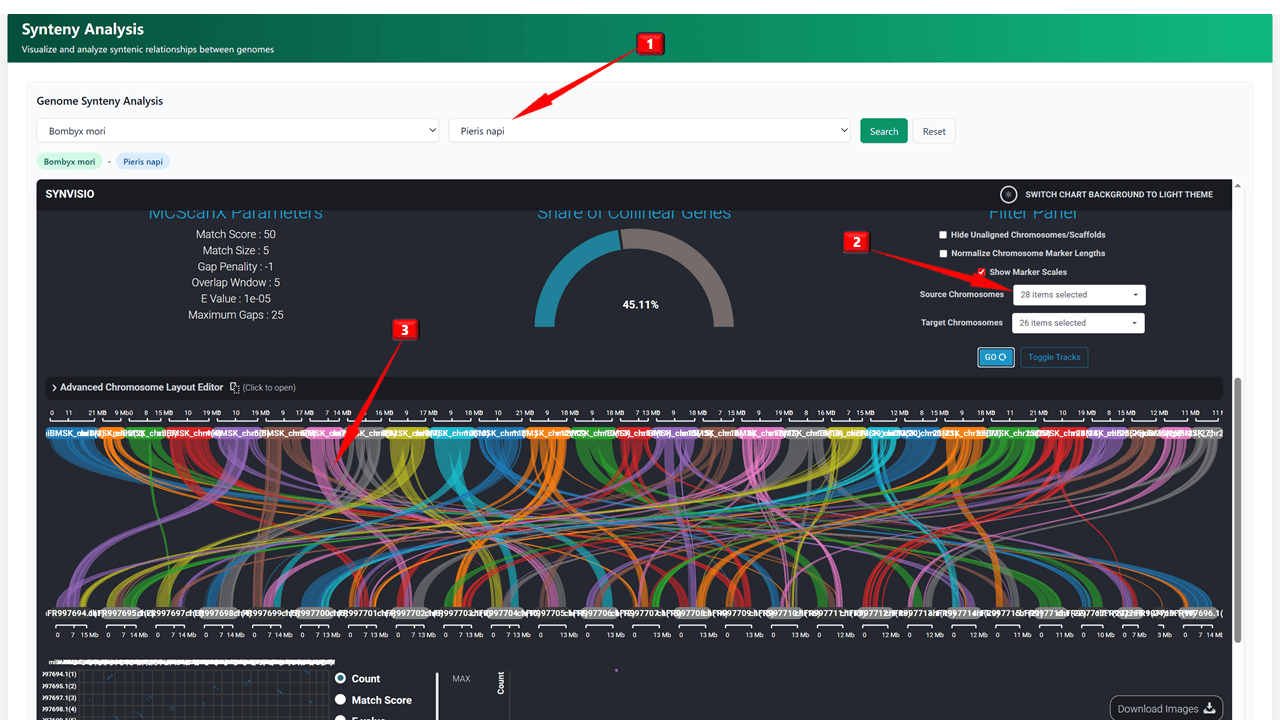The width and height of the screenshot is (1280, 720).
Task: Click the Bombyx mori genome tag
Action: point(70,161)
